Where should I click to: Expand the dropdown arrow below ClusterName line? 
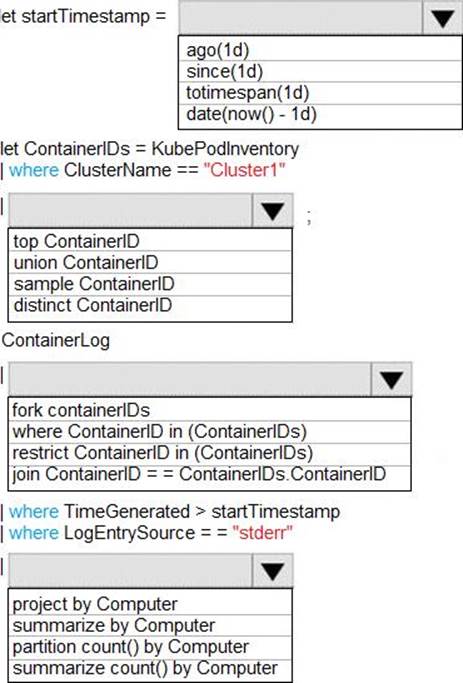click(273, 211)
